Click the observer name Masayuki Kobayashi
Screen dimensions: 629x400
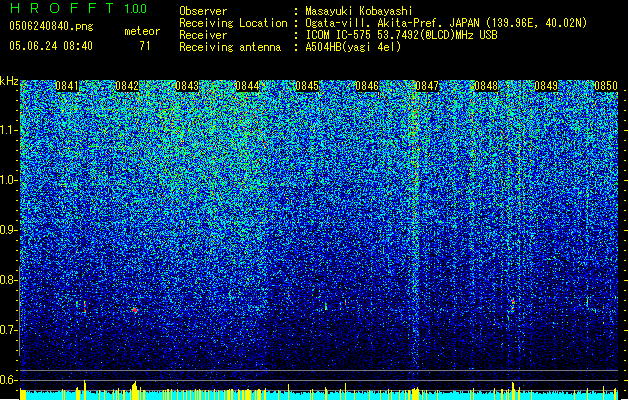359,11
